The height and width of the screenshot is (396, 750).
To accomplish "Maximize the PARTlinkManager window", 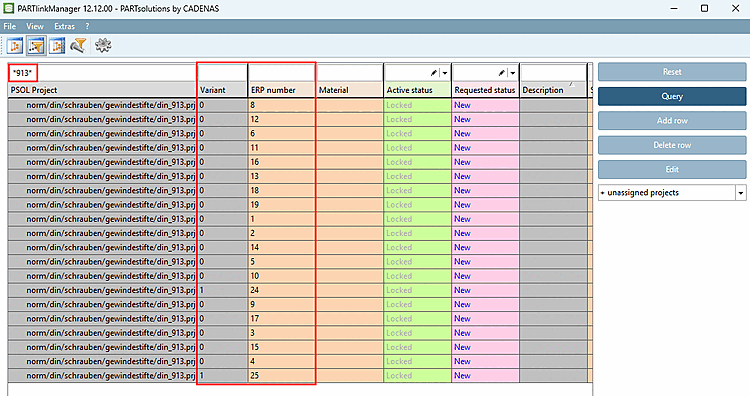I will pyautogui.click(x=705, y=8).
